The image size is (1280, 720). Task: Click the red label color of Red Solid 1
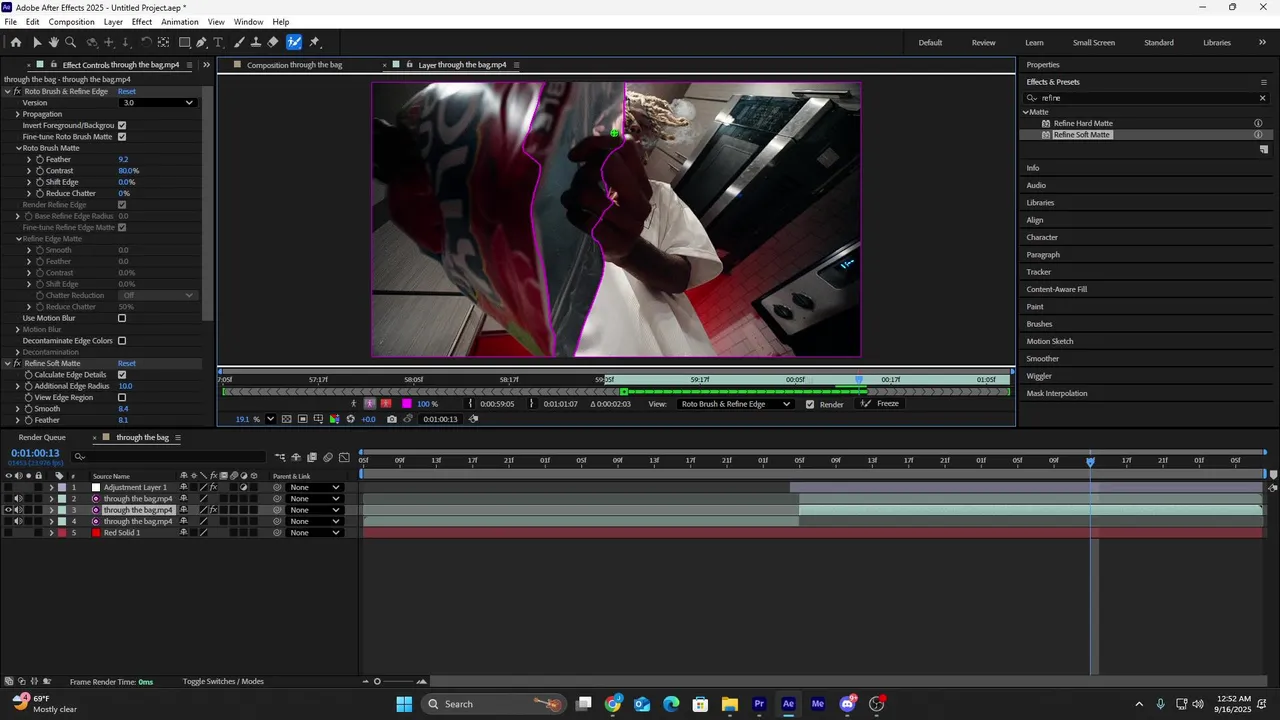point(61,533)
